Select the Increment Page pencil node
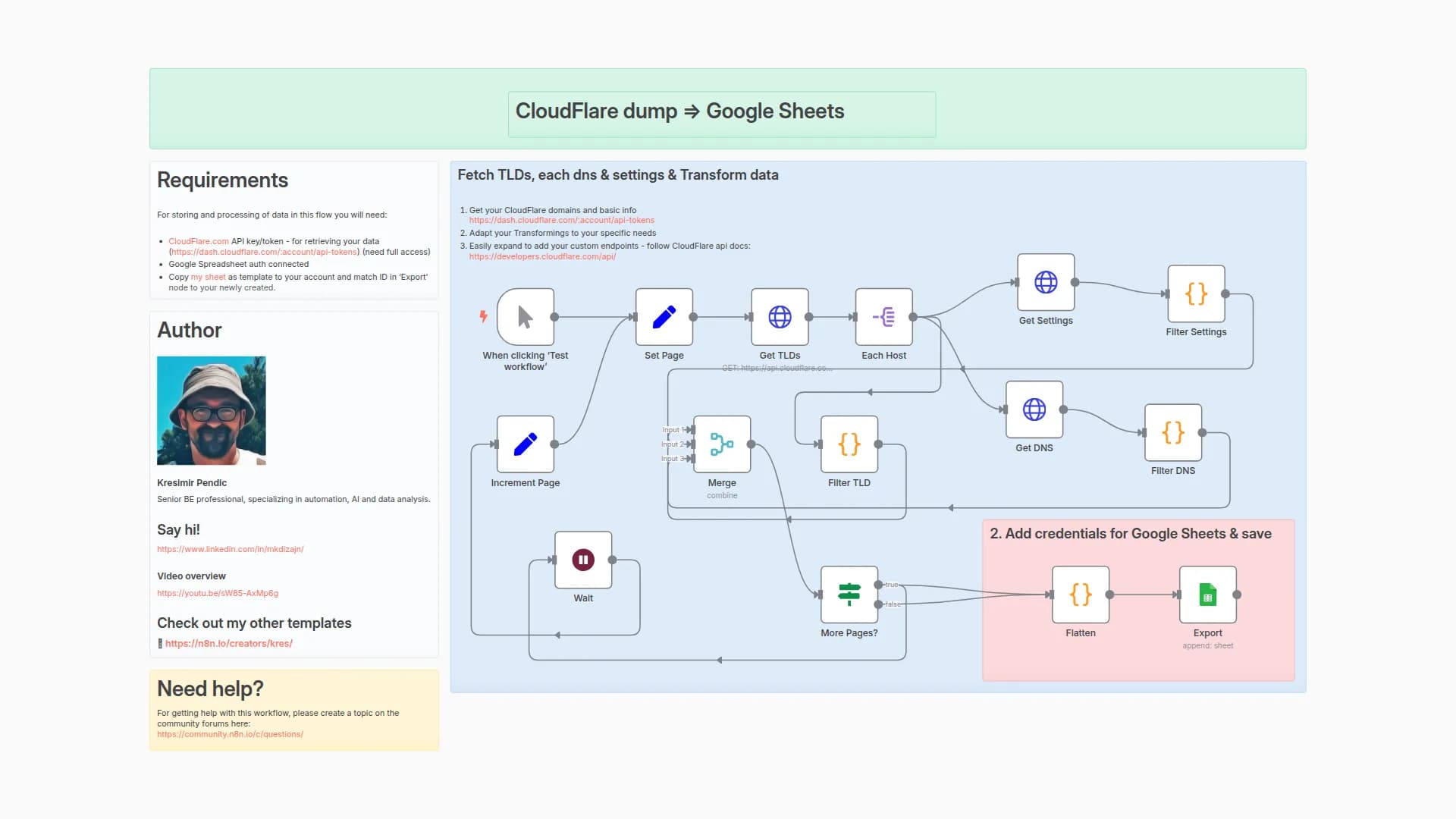 pyautogui.click(x=526, y=444)
